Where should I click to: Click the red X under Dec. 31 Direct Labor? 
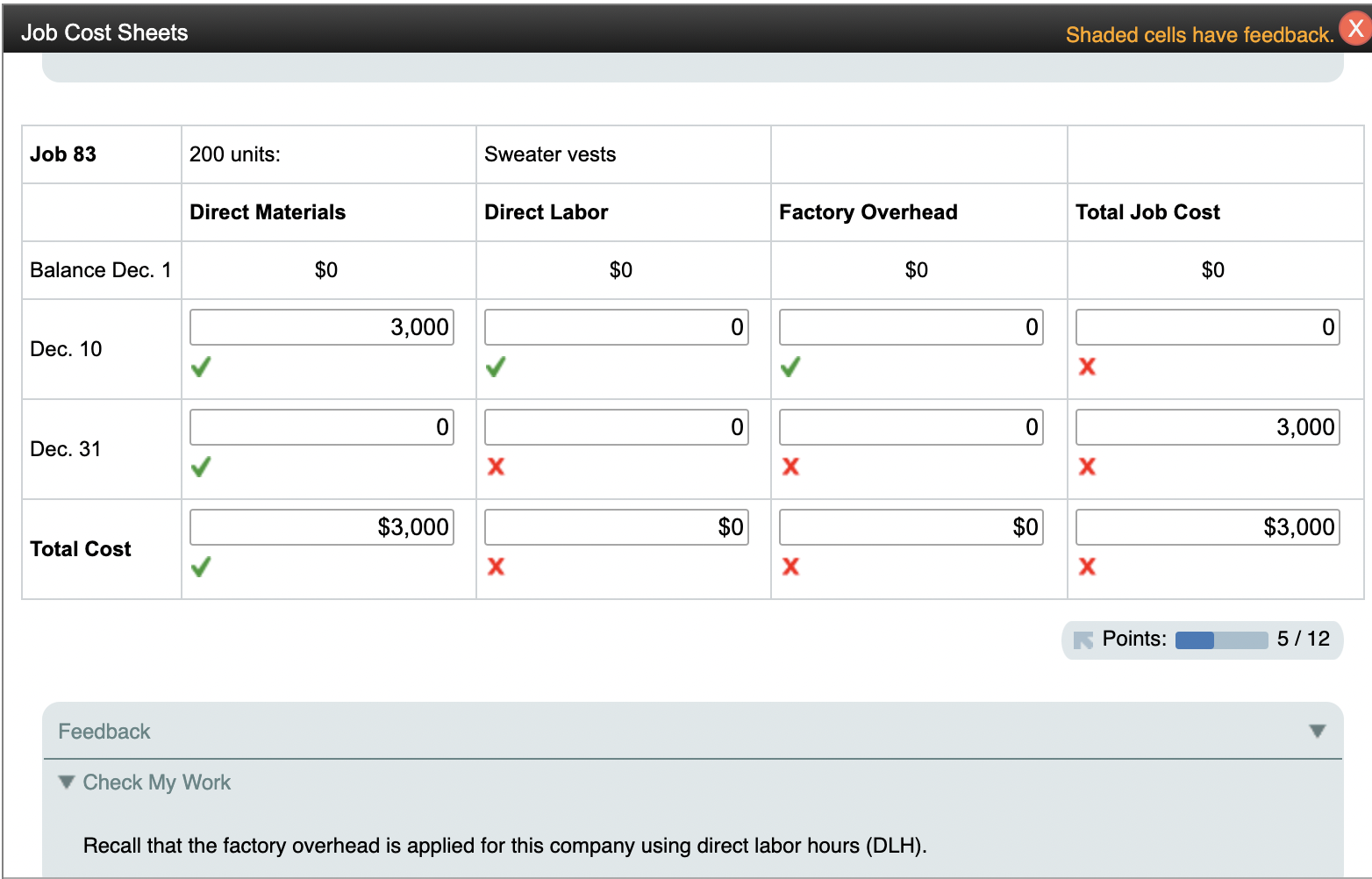coord(496,468)
